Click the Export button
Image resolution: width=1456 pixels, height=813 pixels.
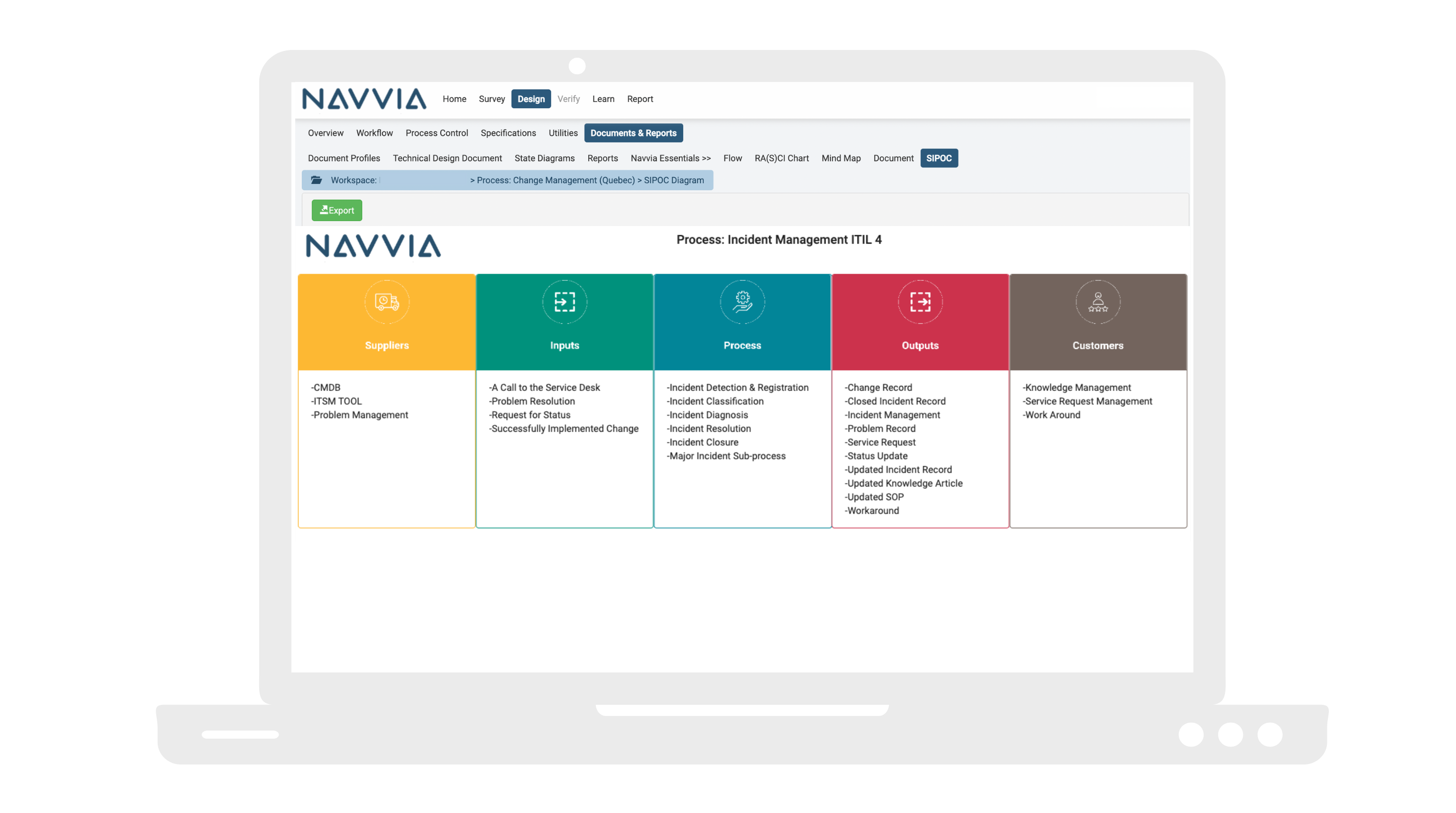pyautogui.click(x=337, y=210)
